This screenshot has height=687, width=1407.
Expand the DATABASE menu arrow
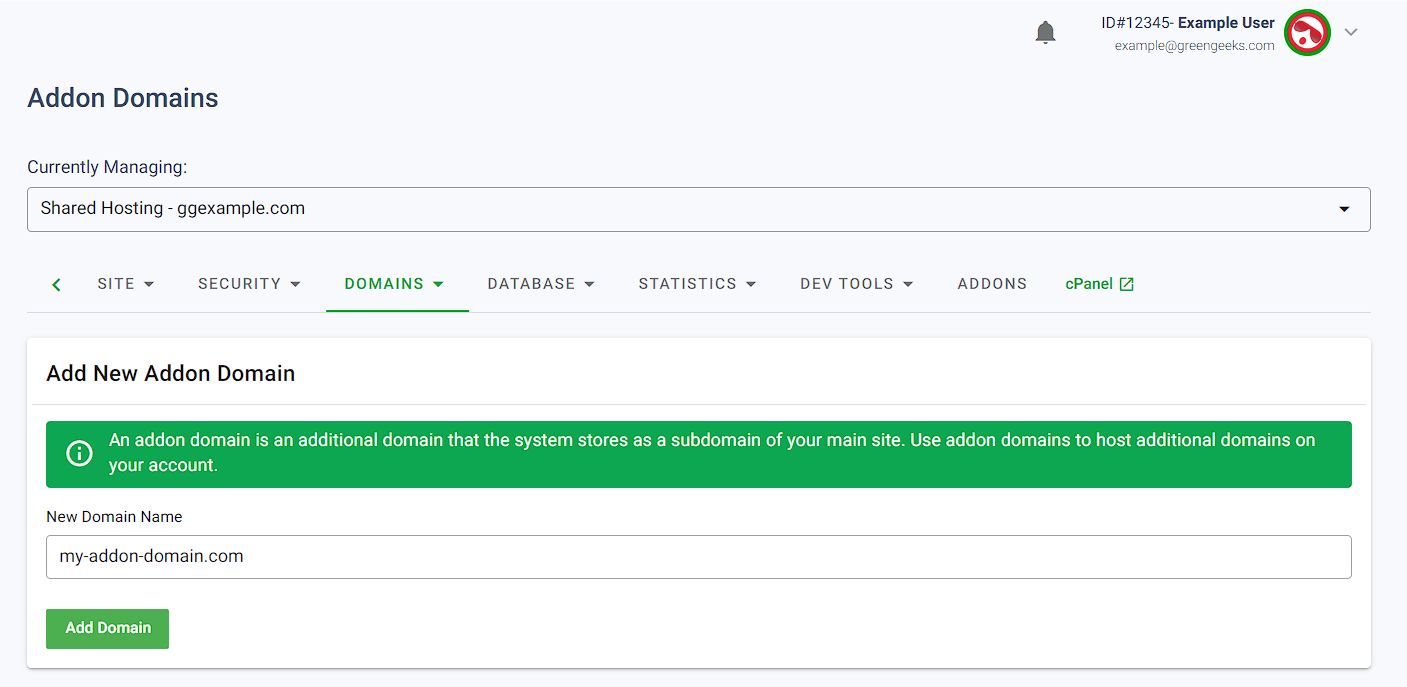point(589,284)
